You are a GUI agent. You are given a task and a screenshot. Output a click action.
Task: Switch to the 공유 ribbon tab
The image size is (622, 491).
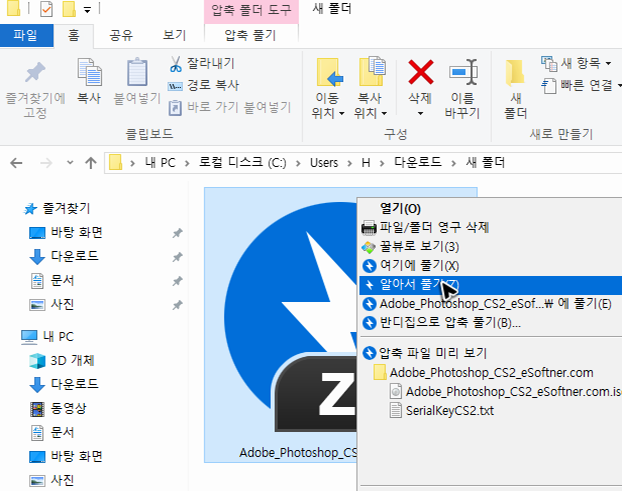point(121,35)
